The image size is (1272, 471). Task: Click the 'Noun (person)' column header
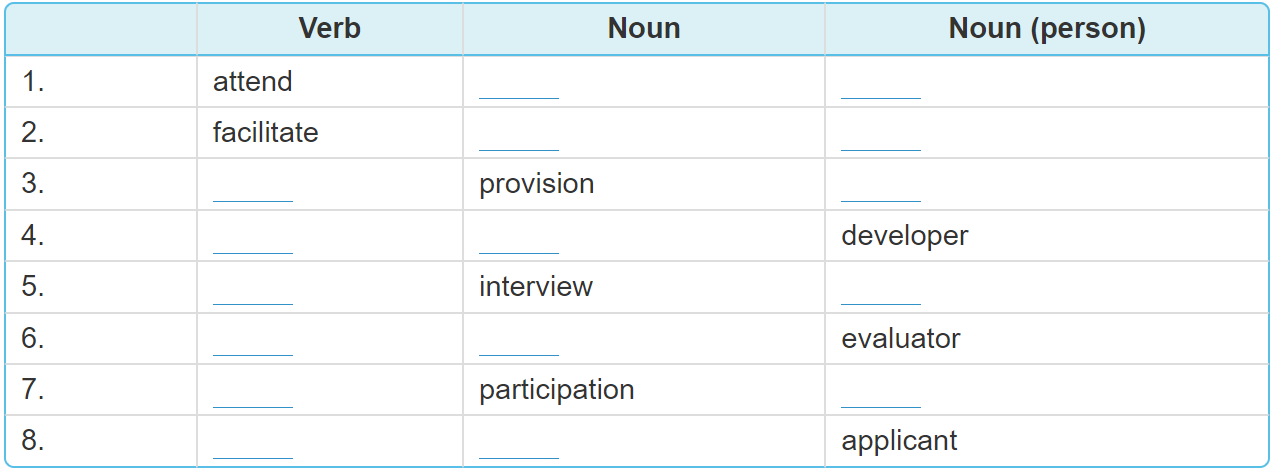click(x=1046, y=29)
